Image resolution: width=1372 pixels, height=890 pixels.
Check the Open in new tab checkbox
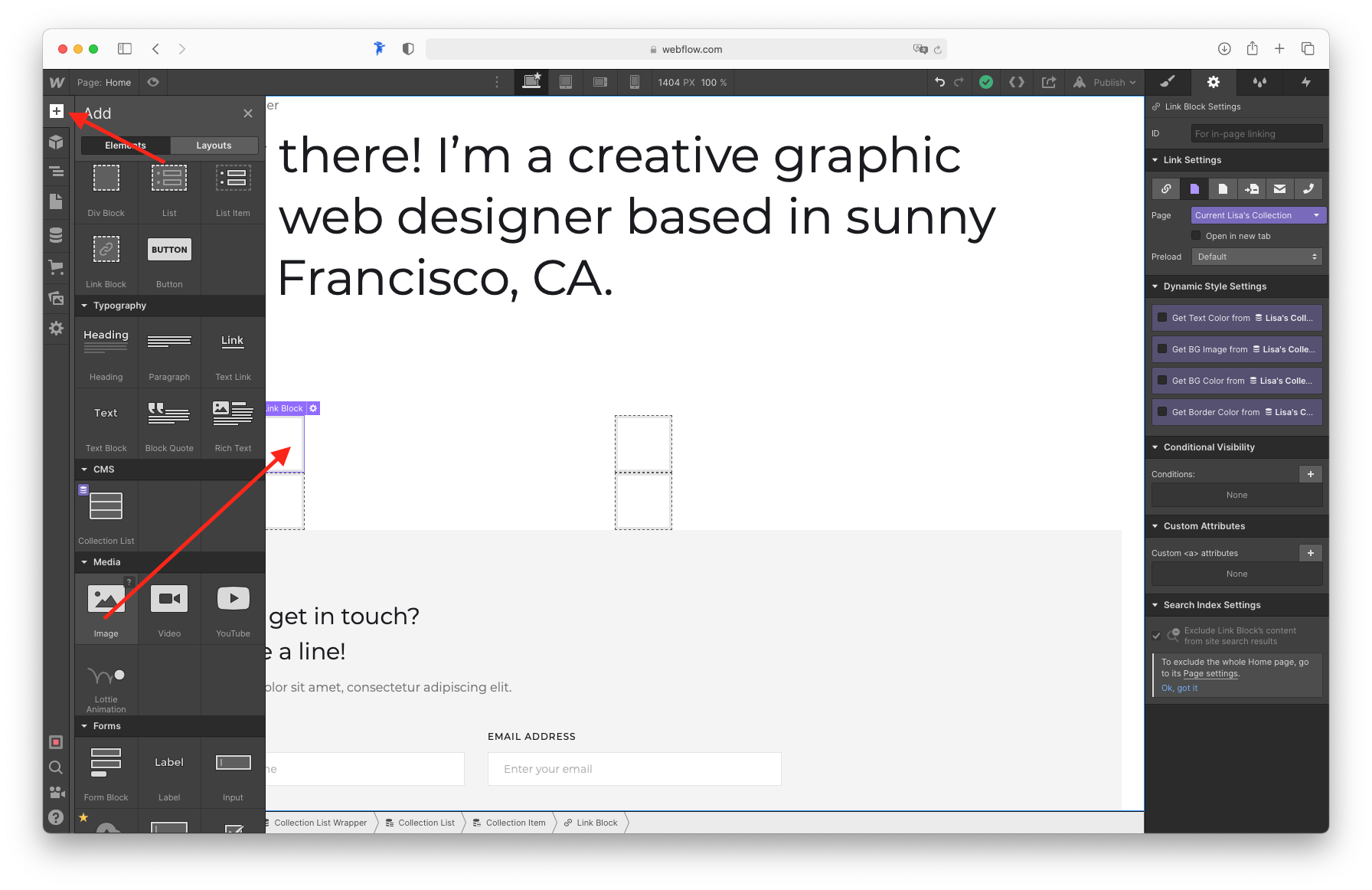(x=1196, y=235)
